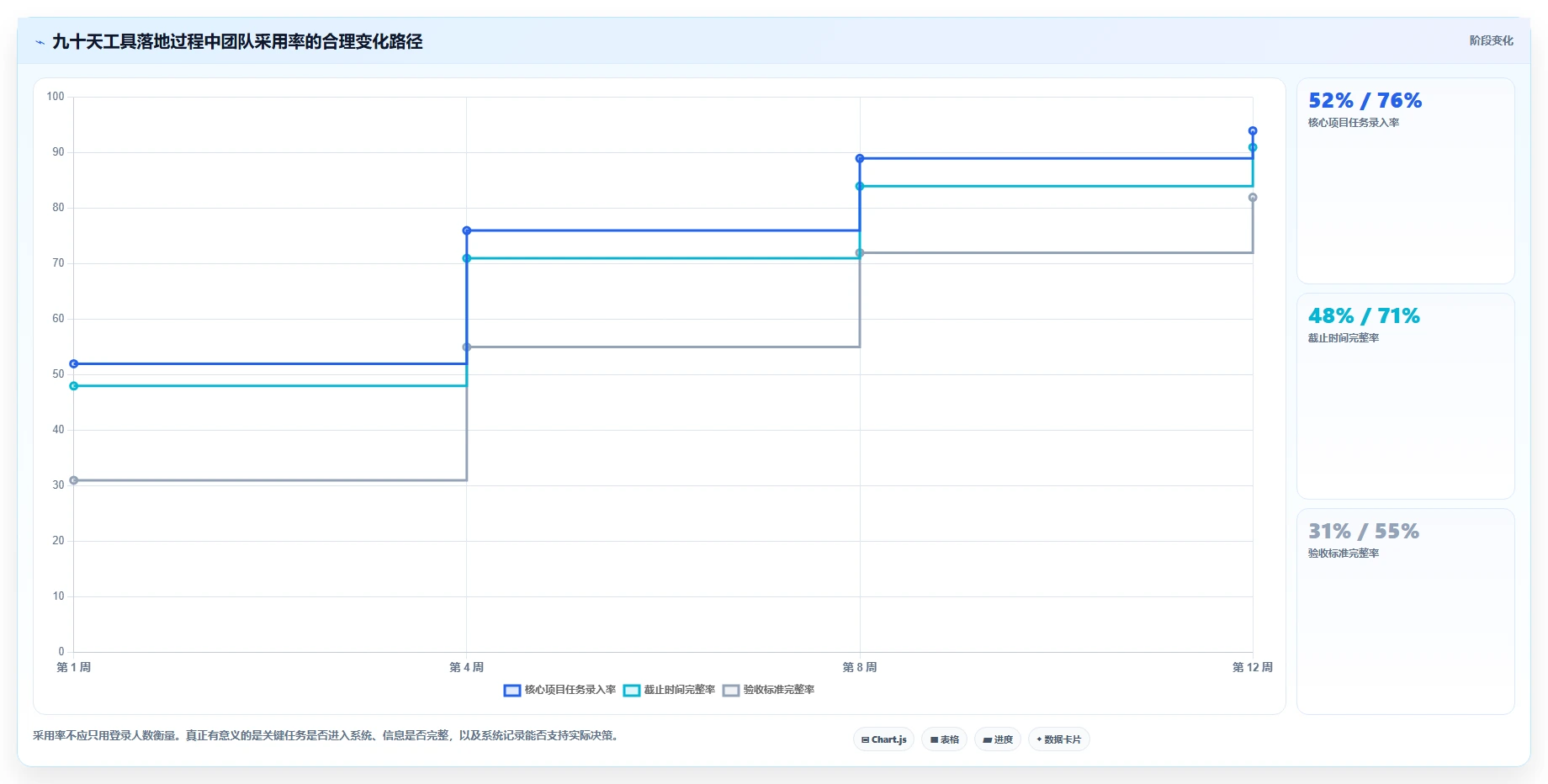The image size is (1548, 784).
Task: Select the 31% / 55% metric card value
Action: 1363,532
